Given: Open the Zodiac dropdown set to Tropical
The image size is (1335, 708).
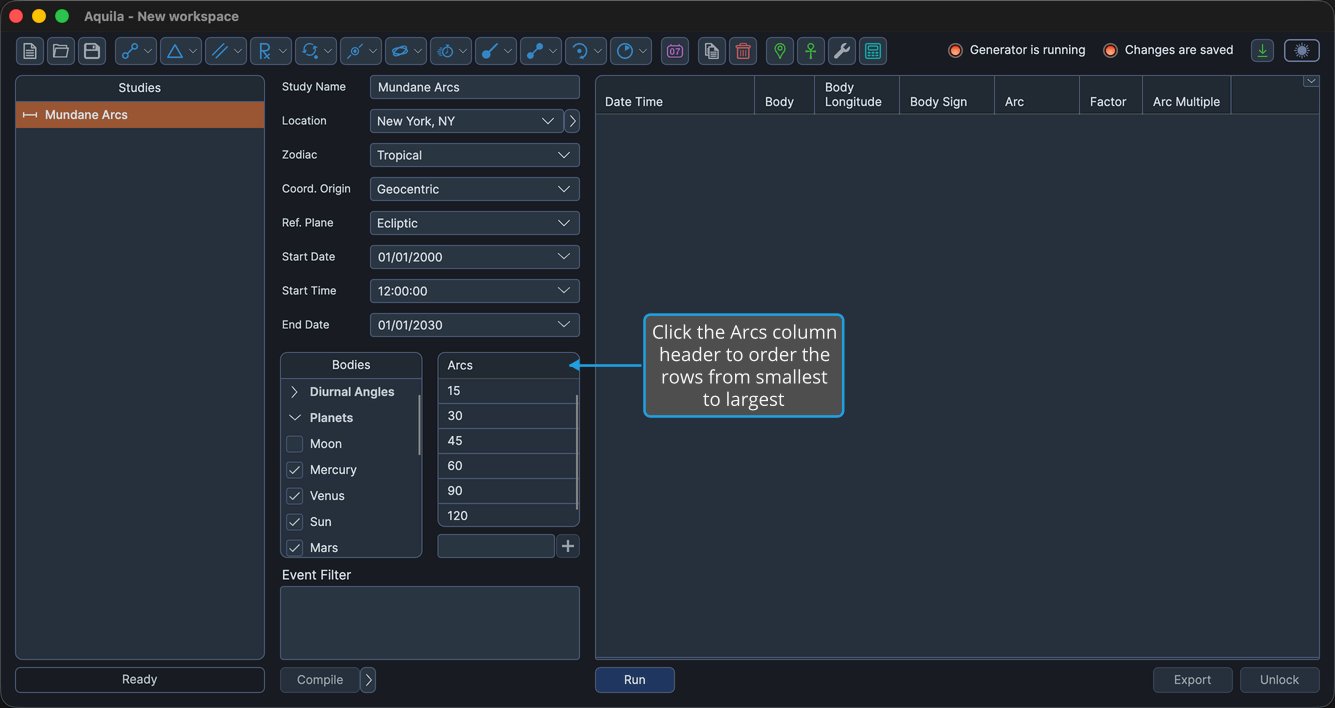Looking at the screenshot, I should 475,155.
